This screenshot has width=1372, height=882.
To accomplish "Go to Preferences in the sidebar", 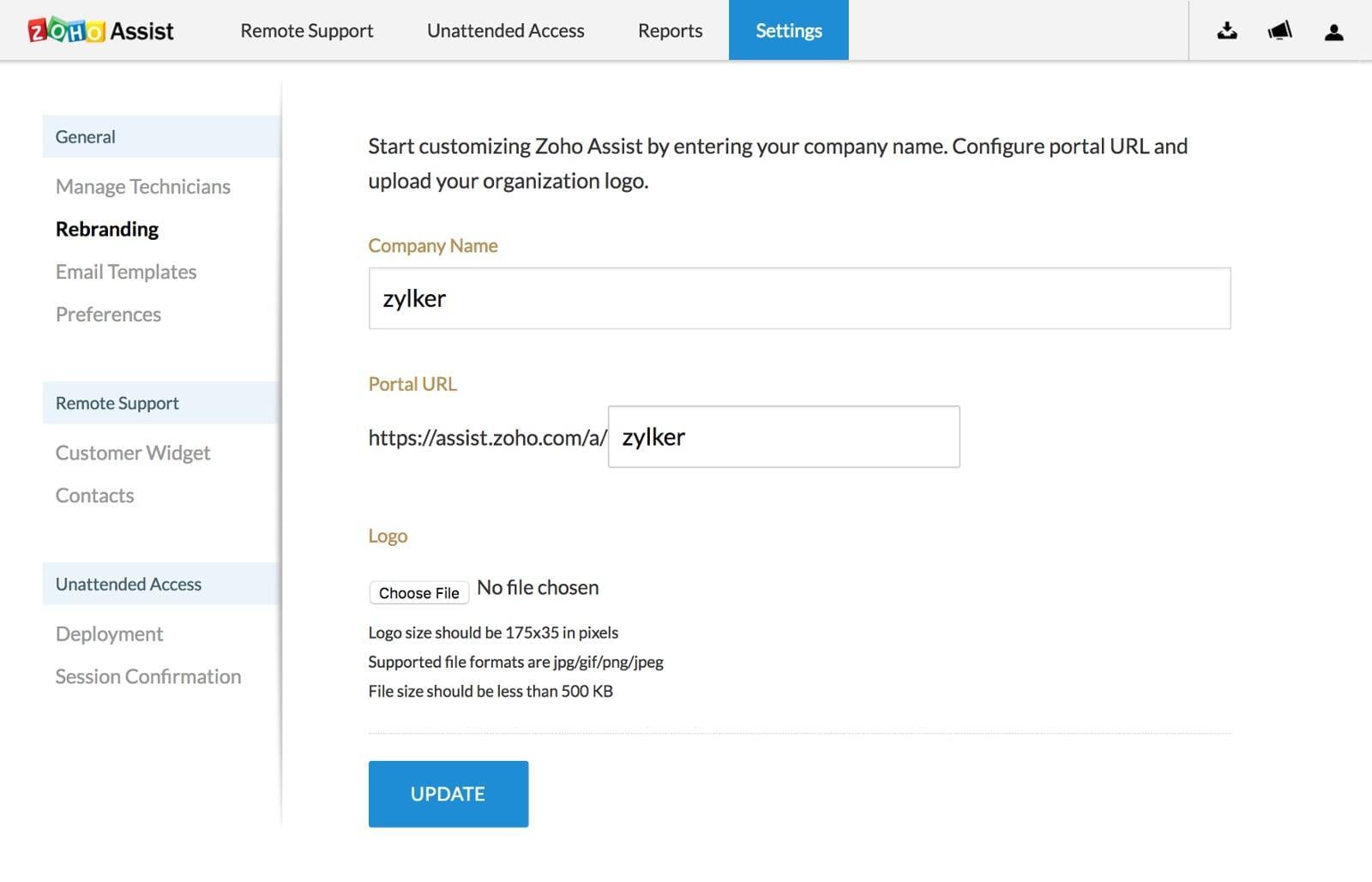I will click(x=108, y=315).
